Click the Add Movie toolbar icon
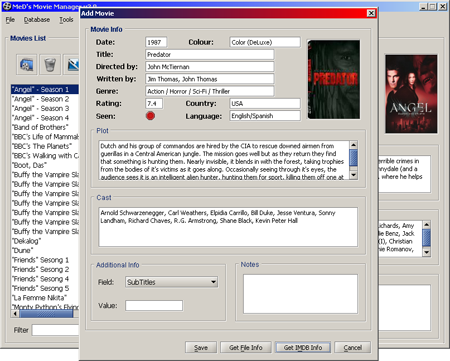 click(x=27, y=64)
